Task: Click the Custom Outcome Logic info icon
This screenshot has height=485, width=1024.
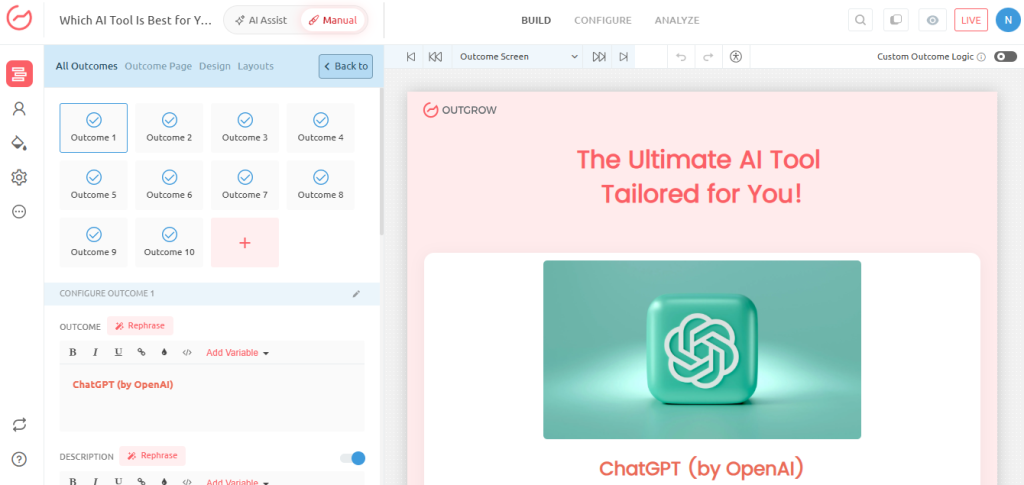Action: [981, 57]
